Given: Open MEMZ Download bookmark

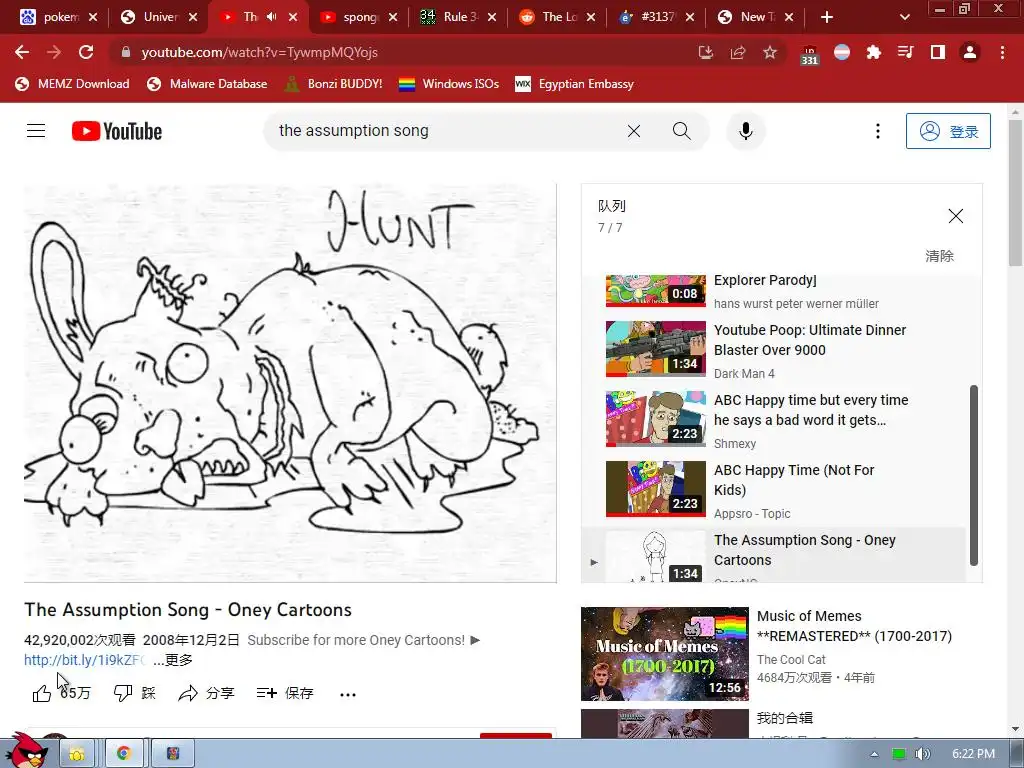Looking at the screenshot, I should click(72, 84).
